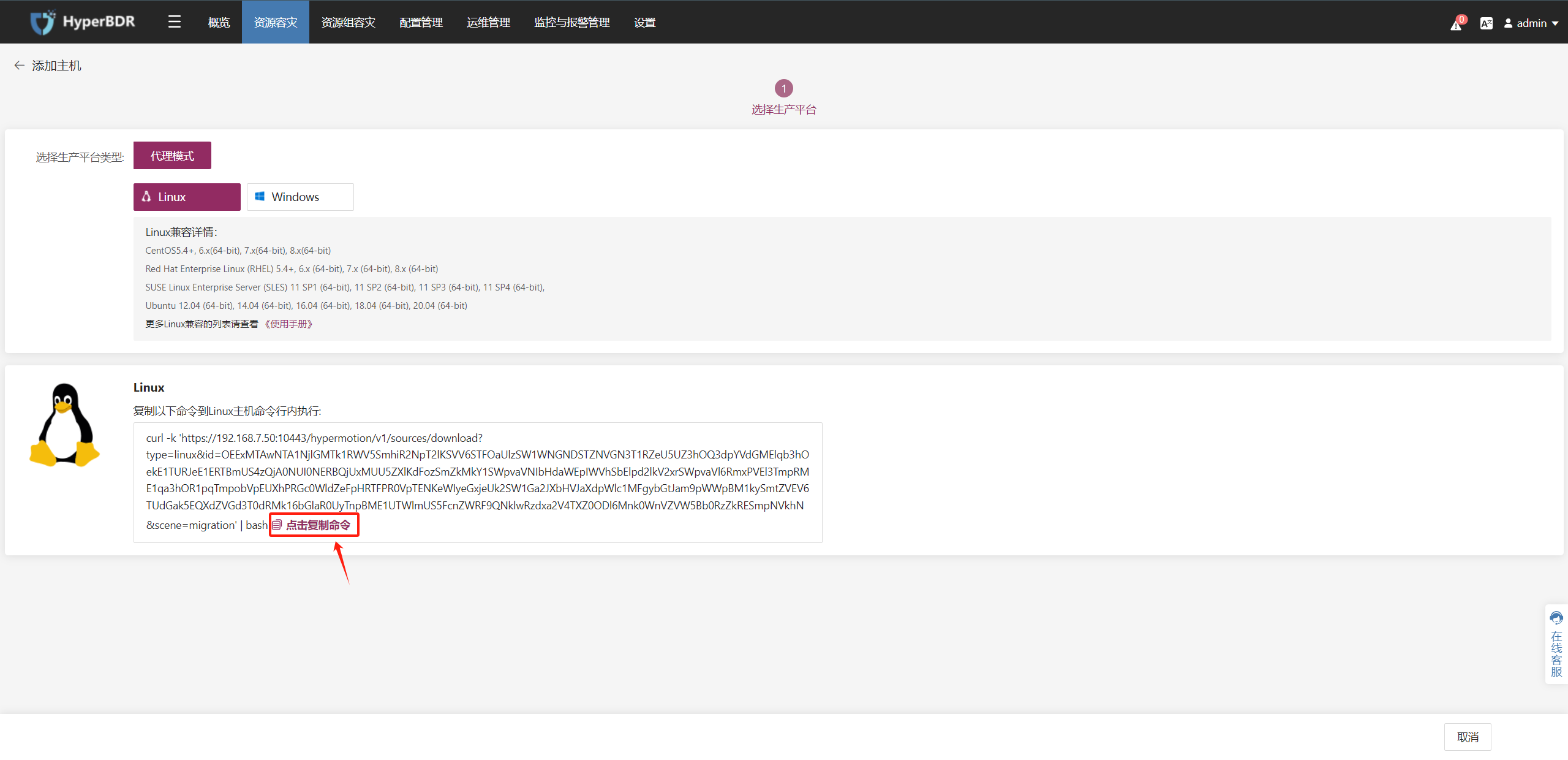Open the 资源容灾 menu

[276, 22]
